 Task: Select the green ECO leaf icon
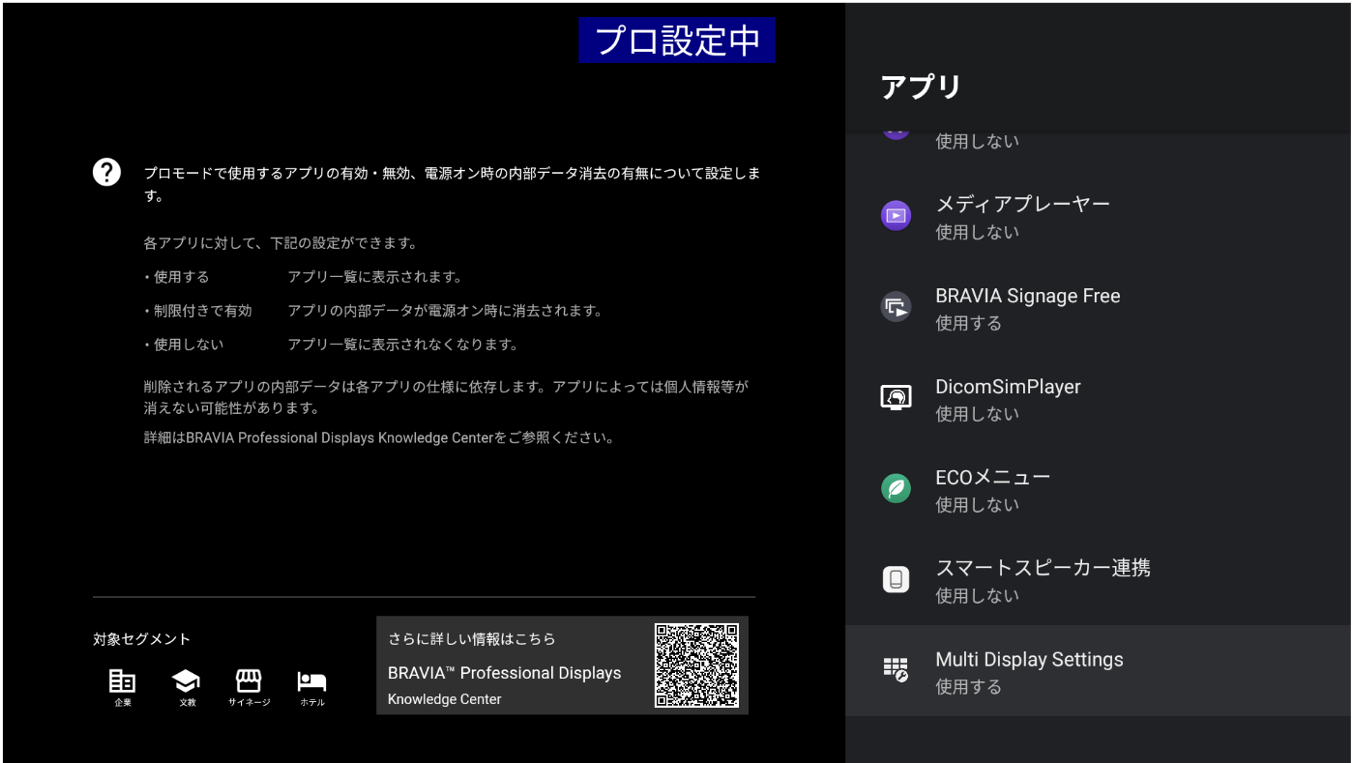[896, 488]
